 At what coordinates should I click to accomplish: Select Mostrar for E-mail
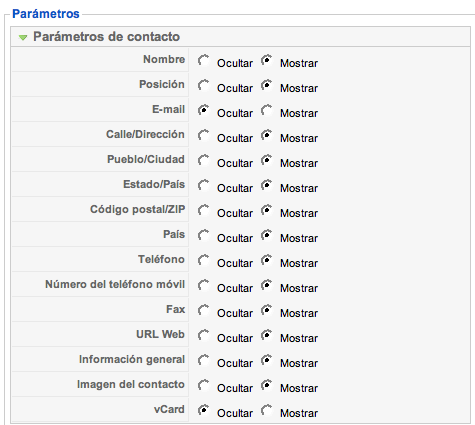266,110
